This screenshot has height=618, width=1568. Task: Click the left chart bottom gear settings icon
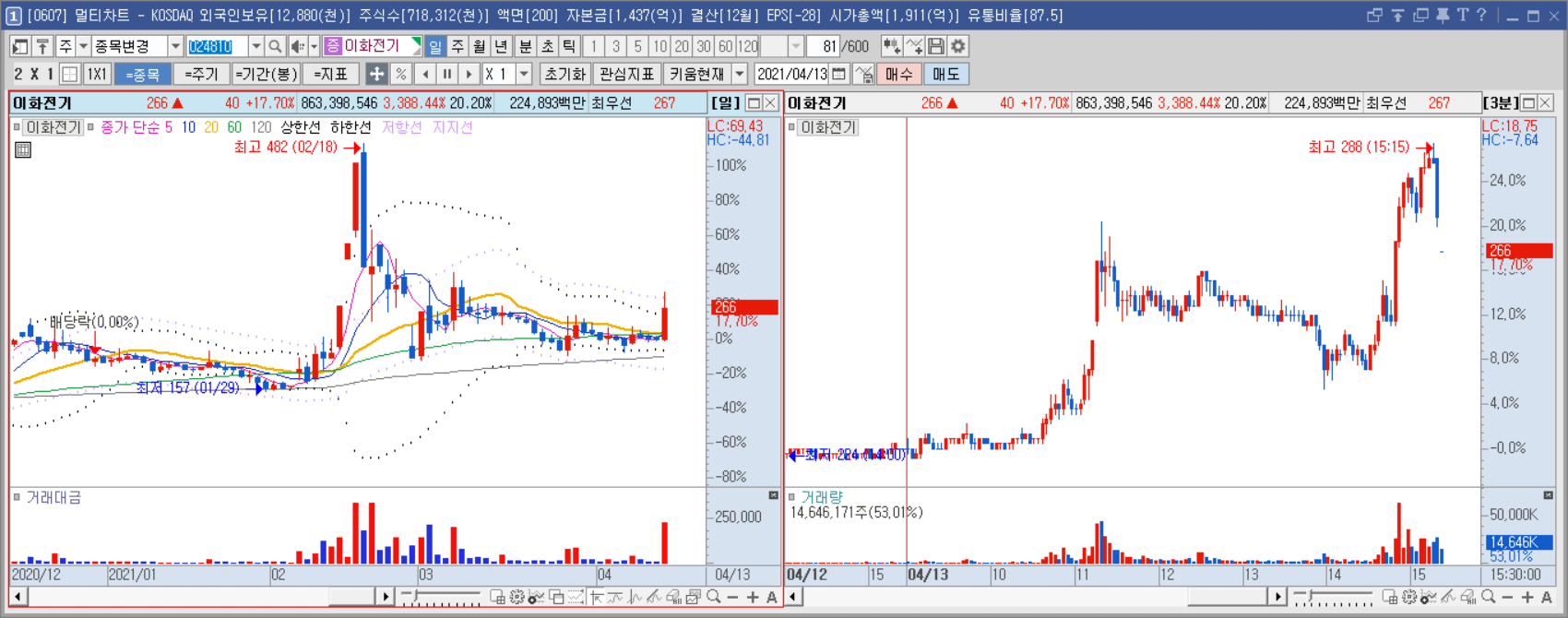(517, 598)
